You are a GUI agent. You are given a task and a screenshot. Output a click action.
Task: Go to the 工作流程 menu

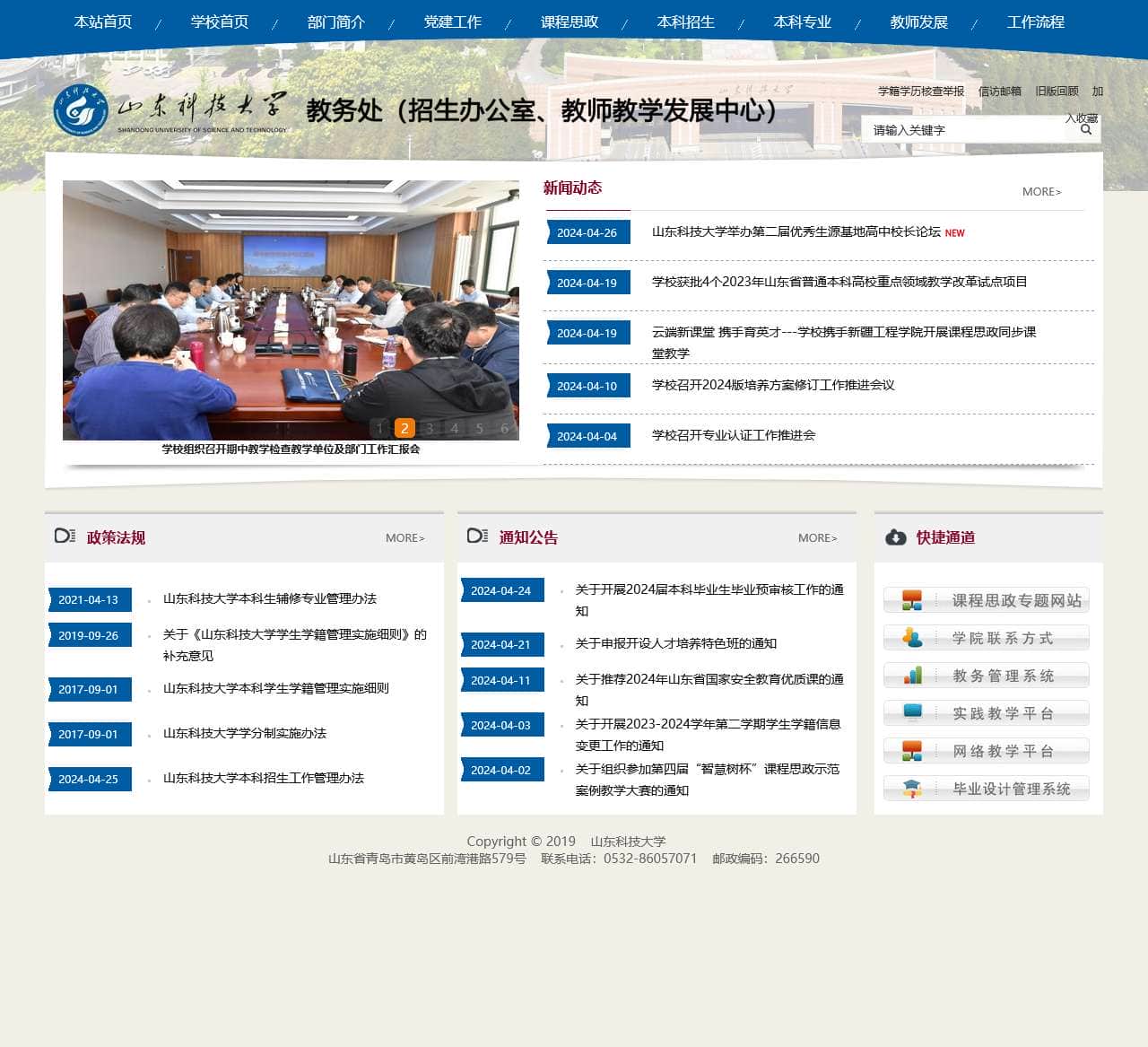pos(1036,22)
